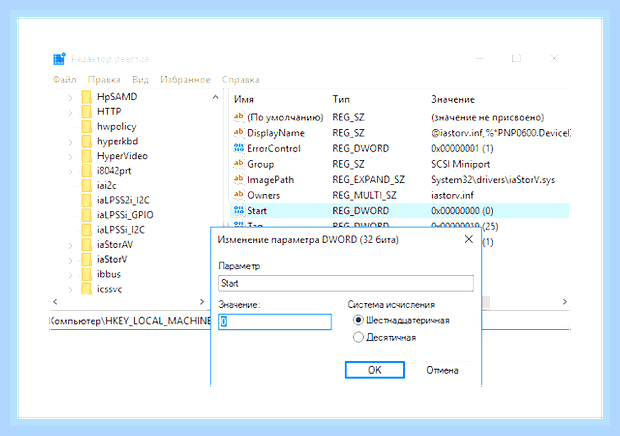Click the tree pane scroll-up arrow
The width and height of the screenshot is (620, 436).
215,97
